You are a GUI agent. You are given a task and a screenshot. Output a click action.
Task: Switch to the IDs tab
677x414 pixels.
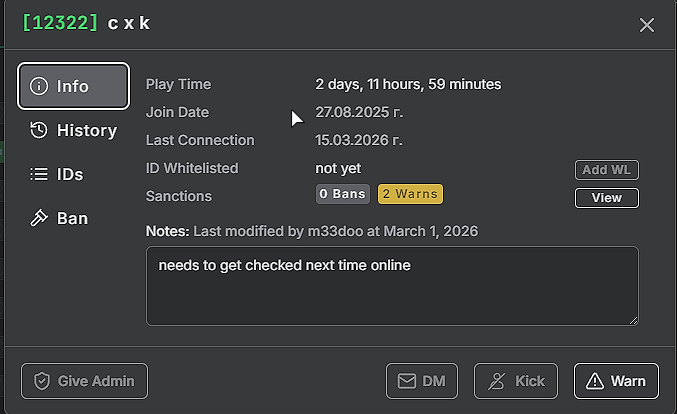pos(73,174)
